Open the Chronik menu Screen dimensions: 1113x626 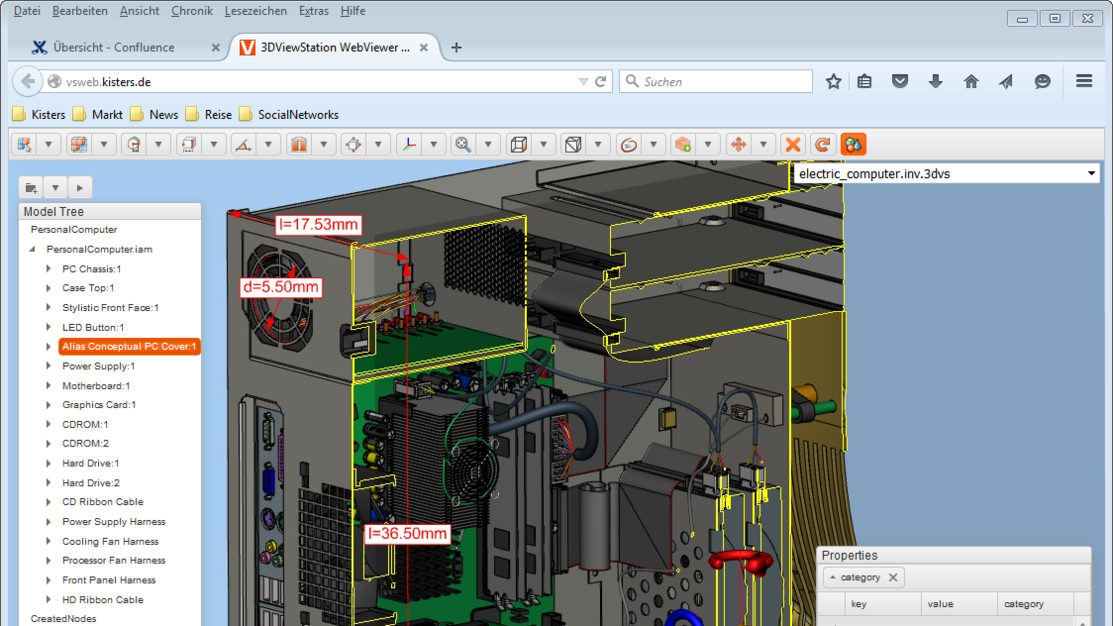tap(192, 11)
